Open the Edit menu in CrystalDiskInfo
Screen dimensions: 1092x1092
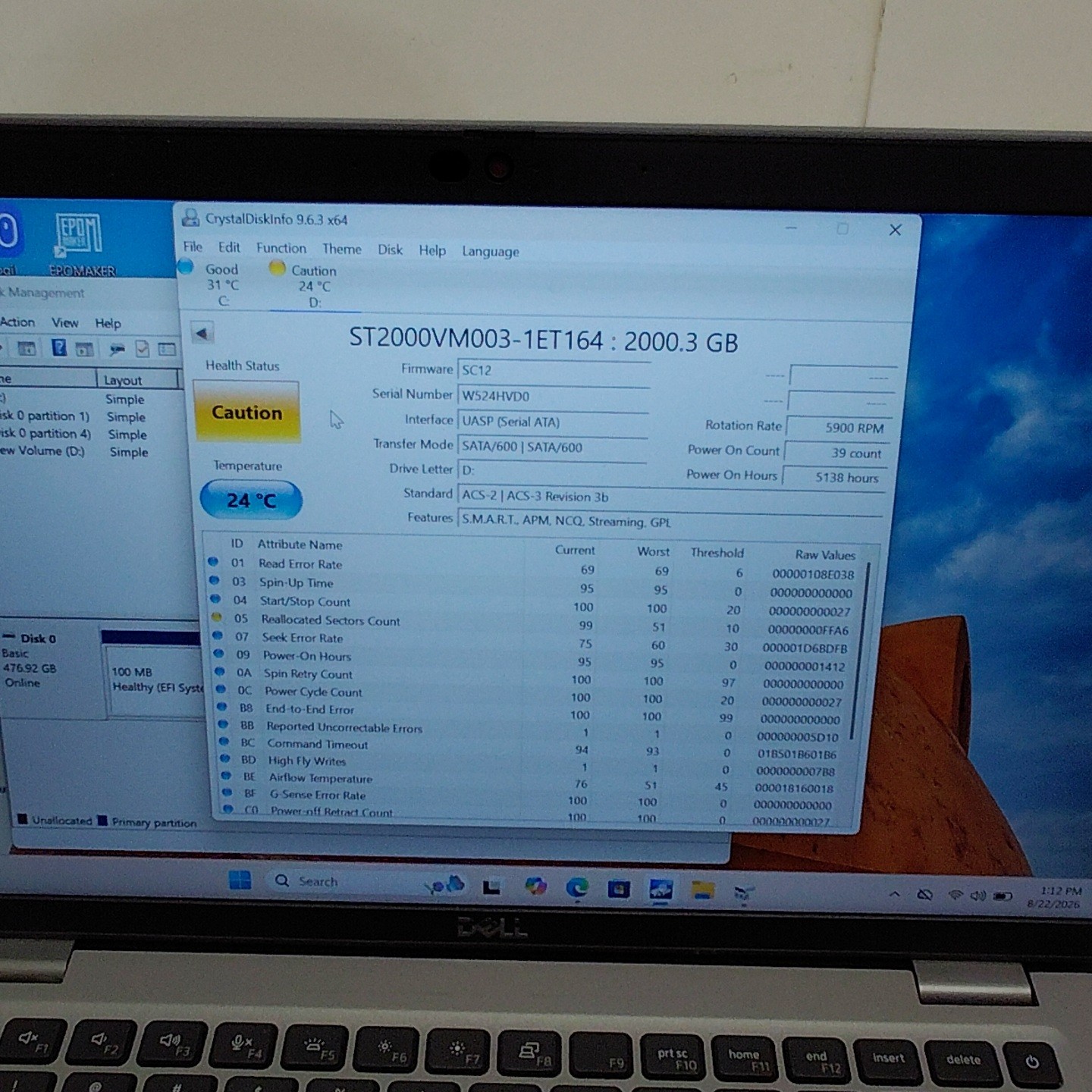229,247
